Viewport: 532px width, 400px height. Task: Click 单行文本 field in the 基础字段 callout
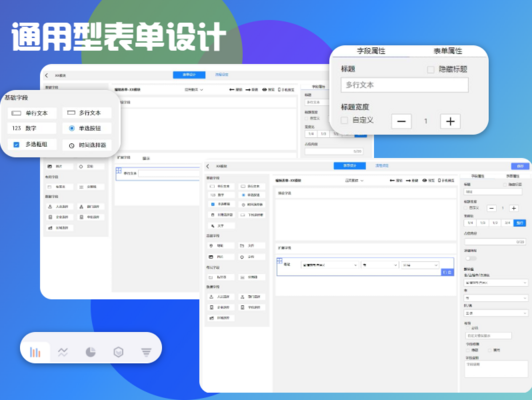32,113
